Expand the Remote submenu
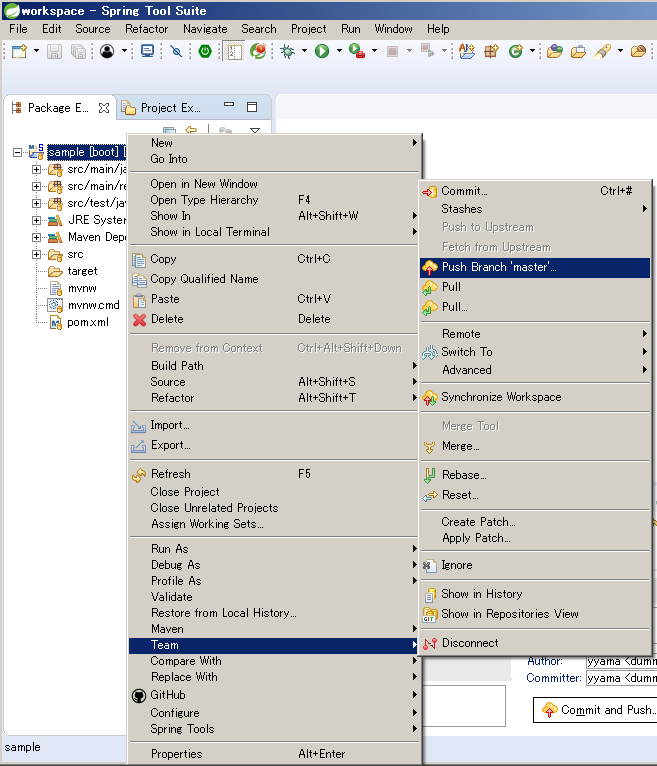Image resolution: width=657 pixels, height=766 pixels. point(535,334)
